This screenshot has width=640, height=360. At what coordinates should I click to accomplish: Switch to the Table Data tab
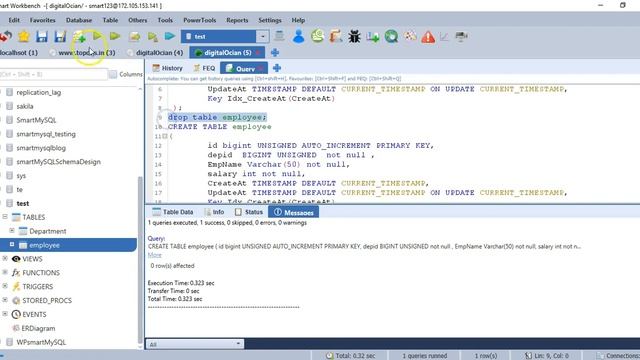[172, 212]
